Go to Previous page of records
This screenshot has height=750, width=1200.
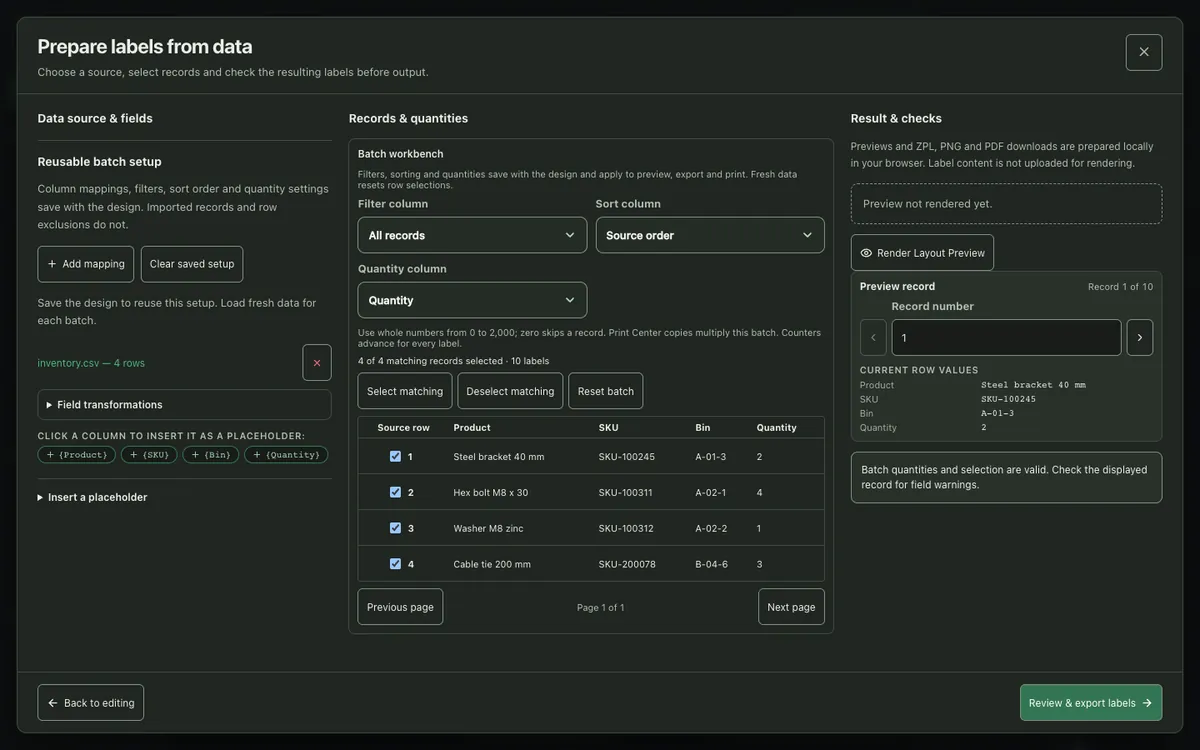[400, 607]
